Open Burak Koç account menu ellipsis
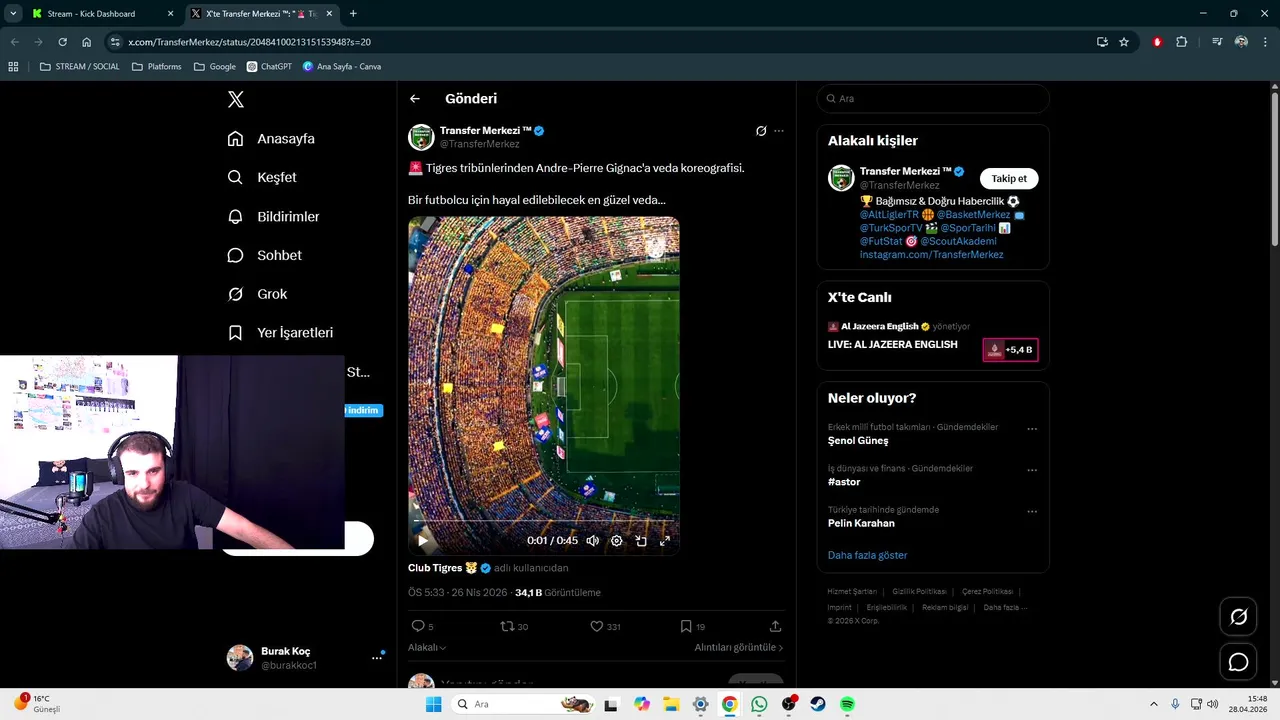1280x720 pixels. (x=377, y=657)
